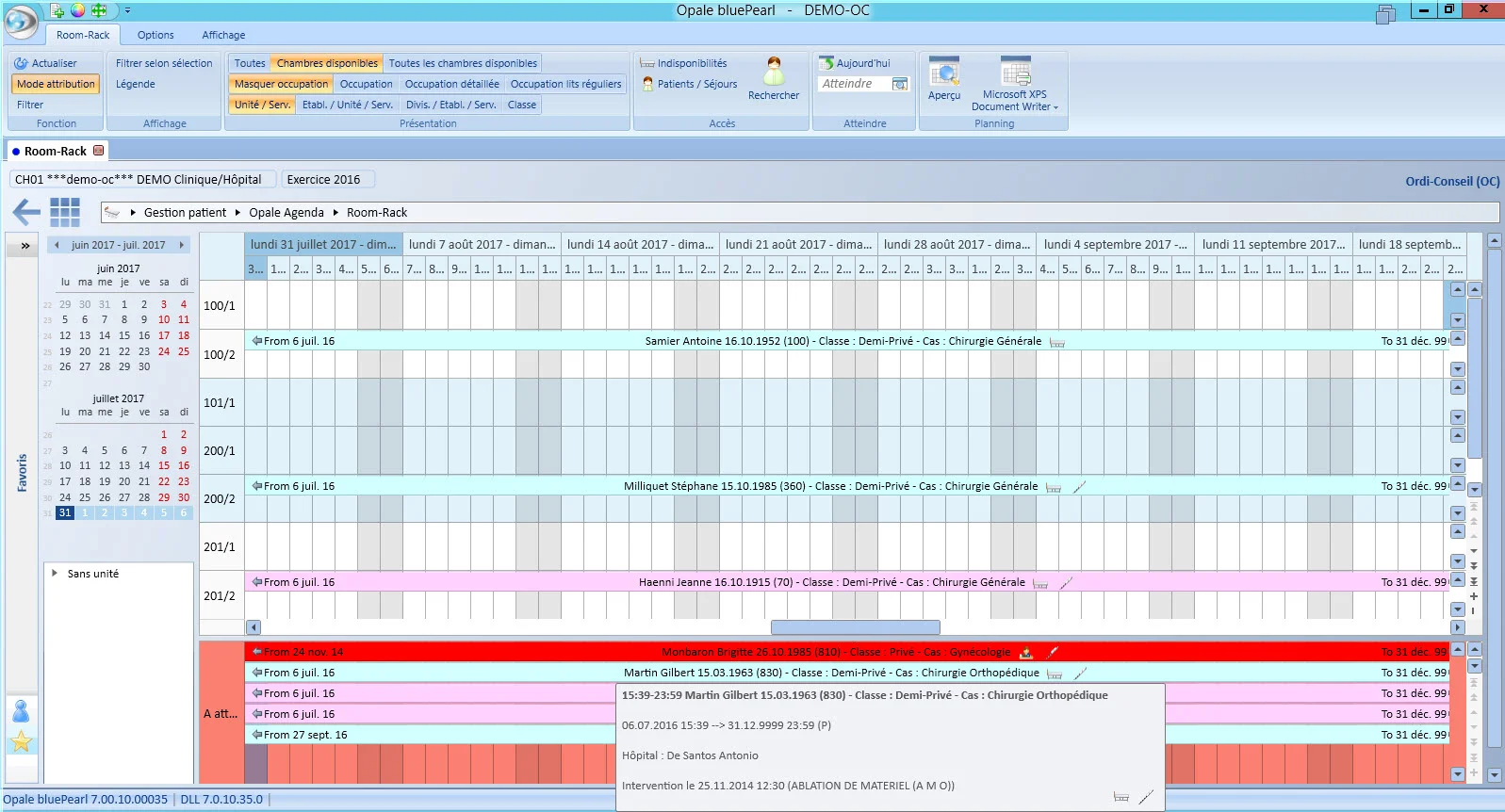Image resolution: width=1505 pixels, height=812 pixels.
Task: Switch to Occupation lits réguliers
Action: point(565,84)
